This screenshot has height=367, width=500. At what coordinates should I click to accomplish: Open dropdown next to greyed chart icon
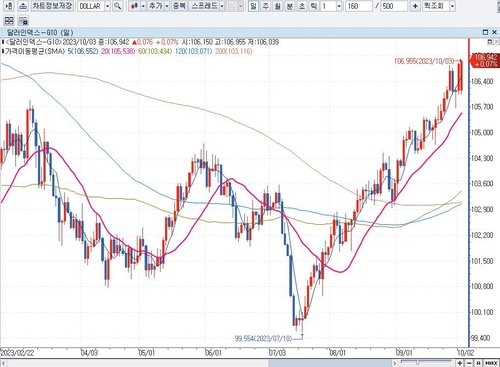pos(240,6)
